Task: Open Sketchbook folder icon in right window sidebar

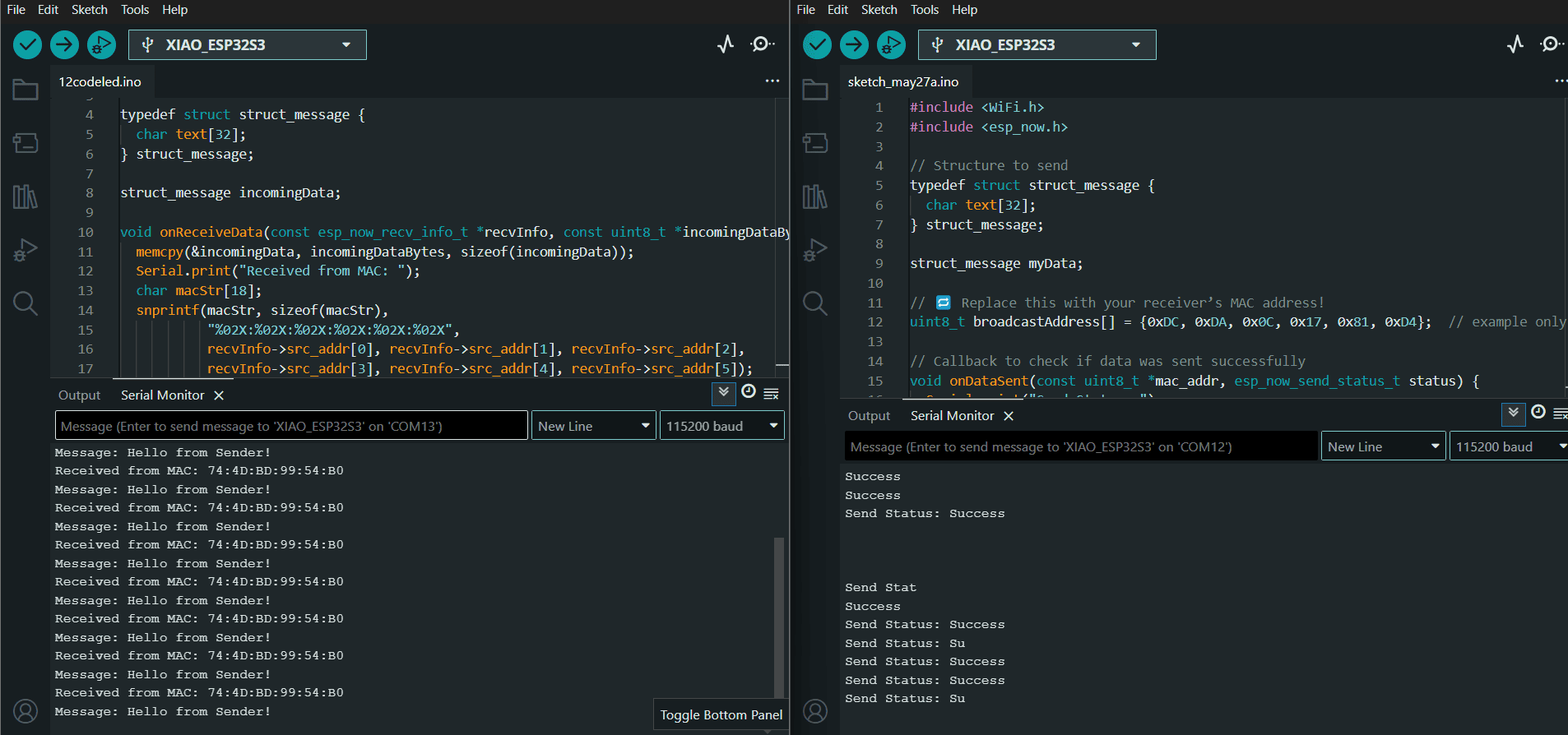Action: [815, 90]
